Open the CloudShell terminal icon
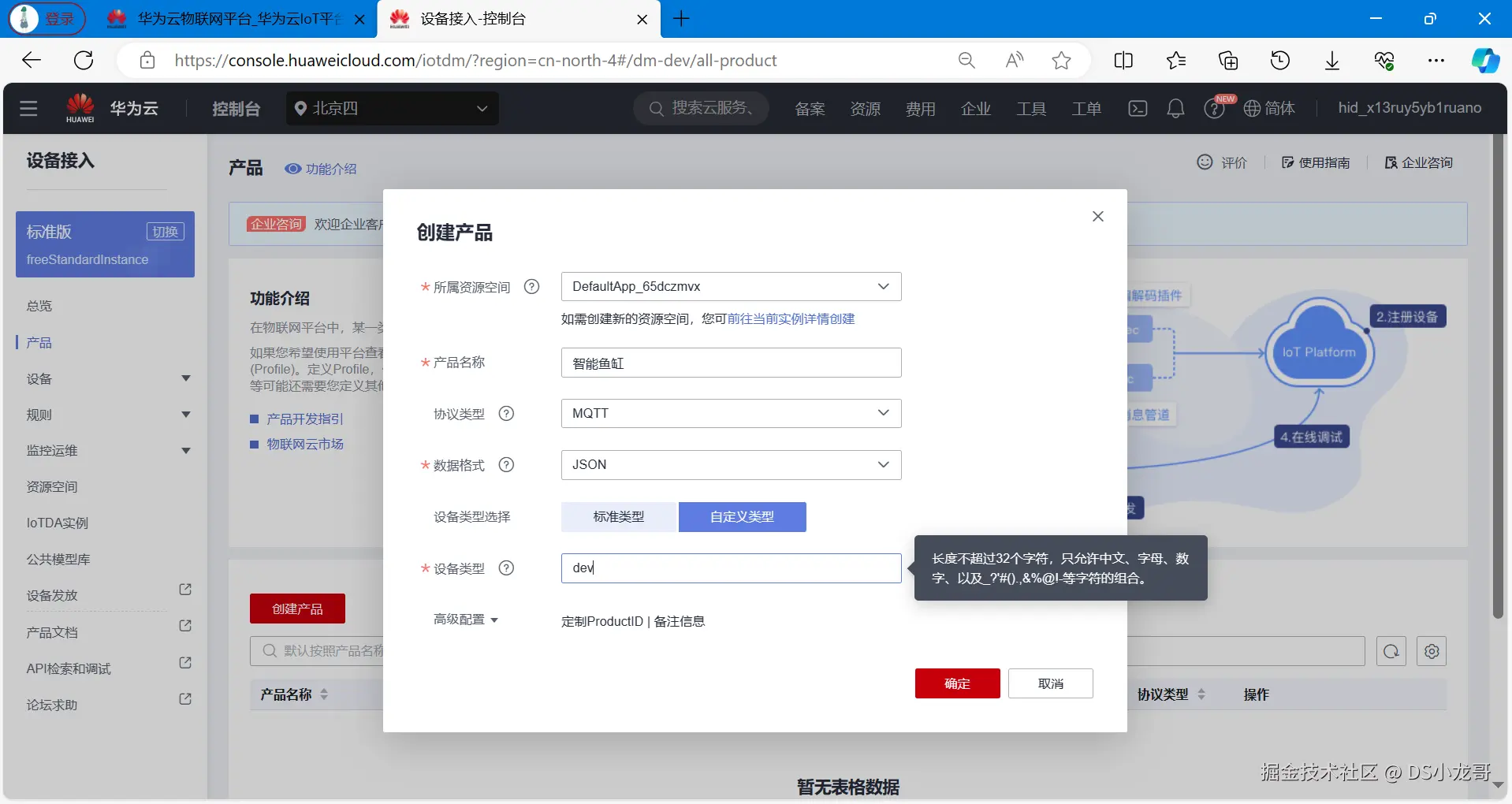The width and height of the screenshot is (1512, 804). pyautogui.click(x=1138, y=108)
